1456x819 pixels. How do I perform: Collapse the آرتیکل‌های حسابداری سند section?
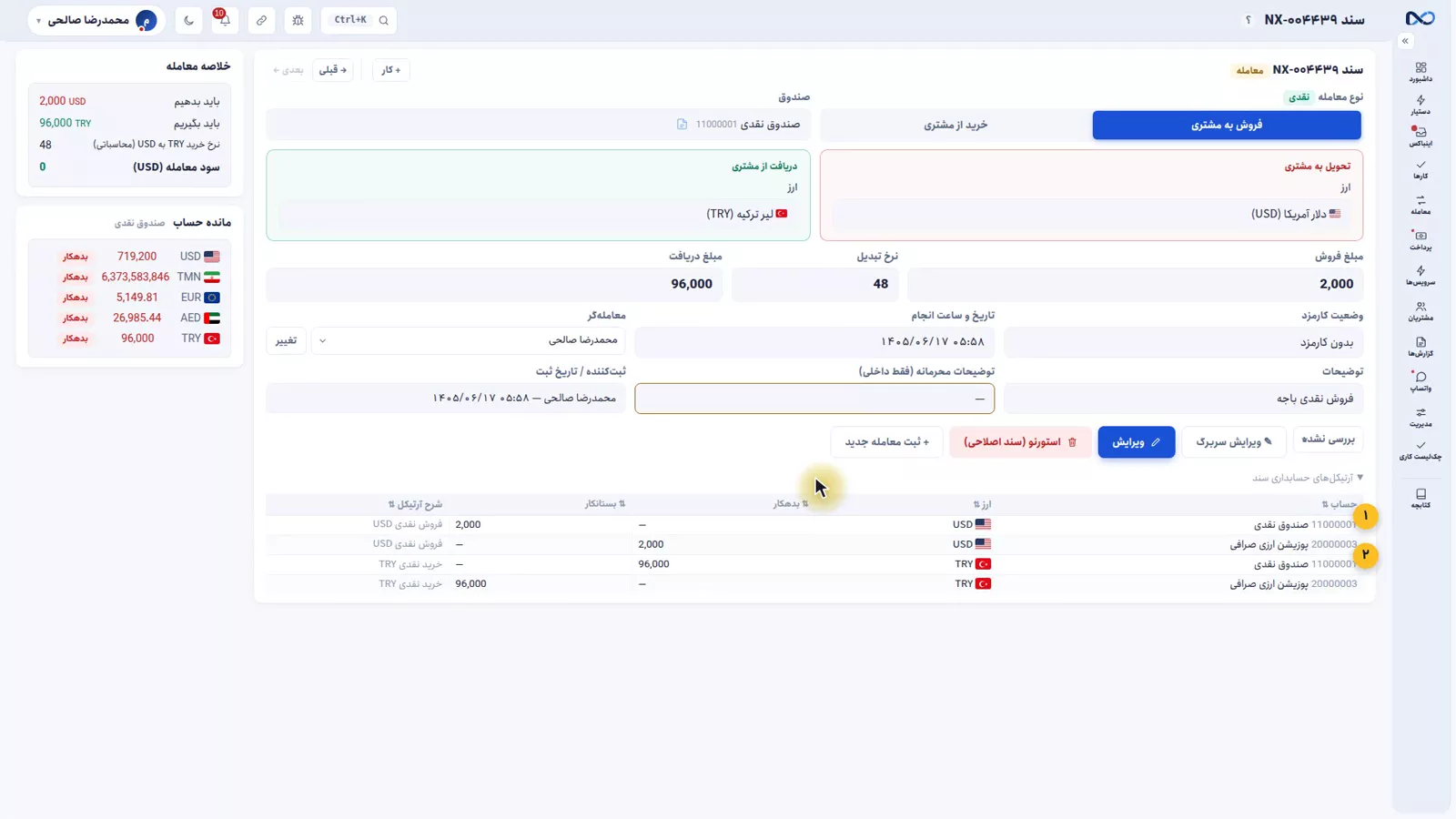pyautogui.click(x=1308, y=478)
